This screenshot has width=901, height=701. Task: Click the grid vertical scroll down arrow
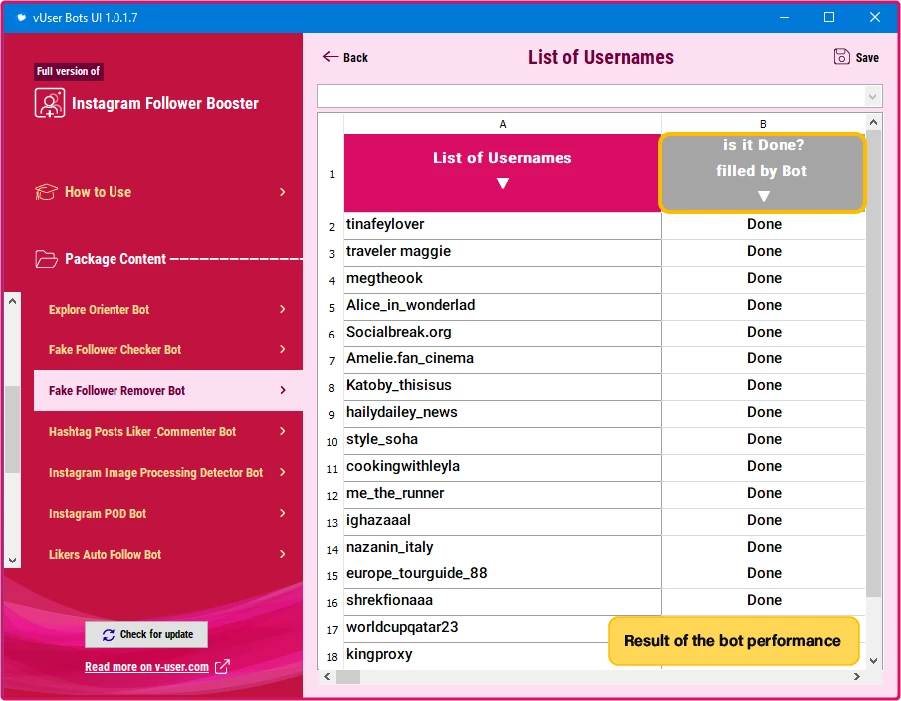point(873,661)
